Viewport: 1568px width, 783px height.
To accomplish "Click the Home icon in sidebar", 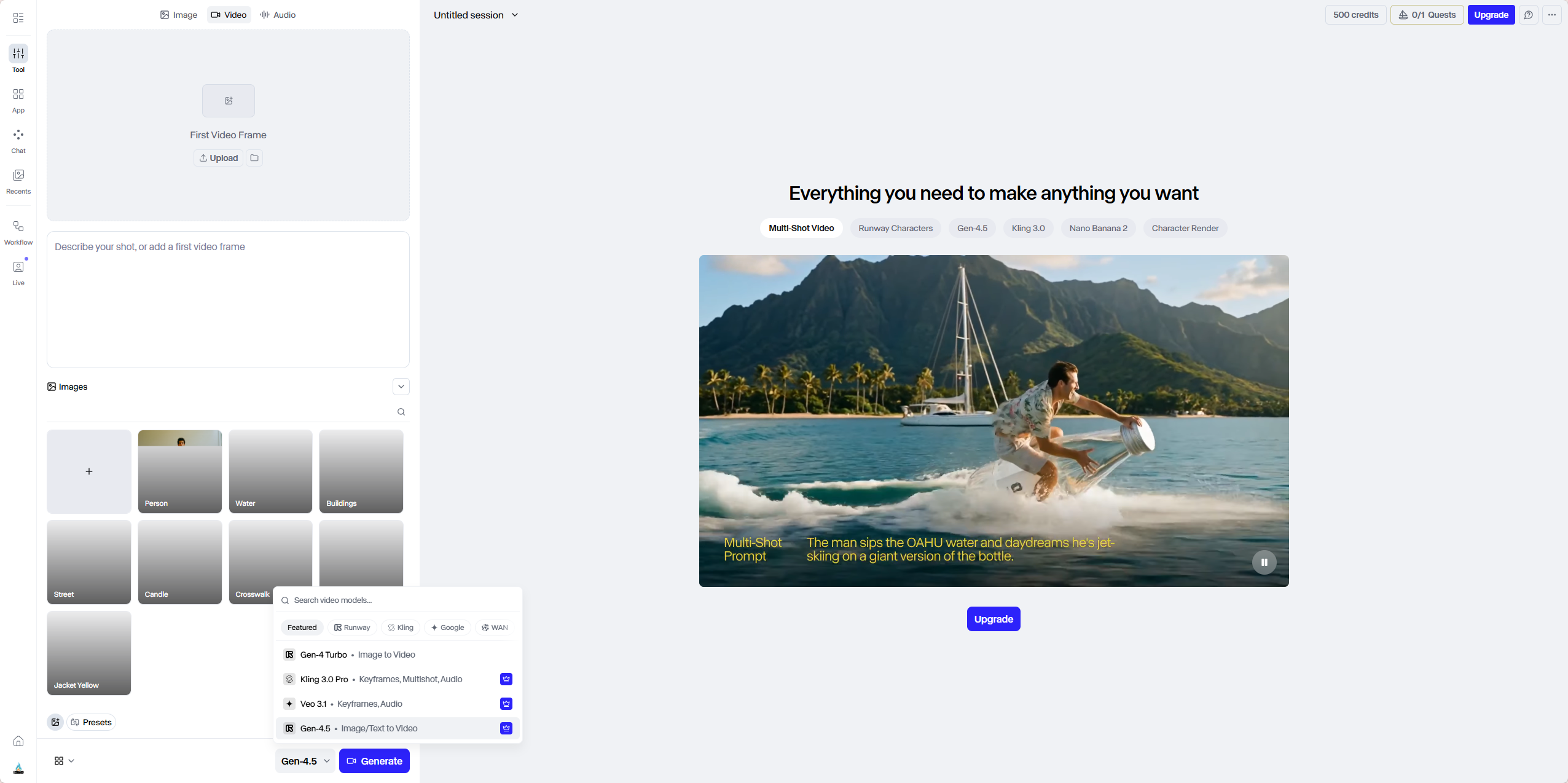I will coord(18,741).
